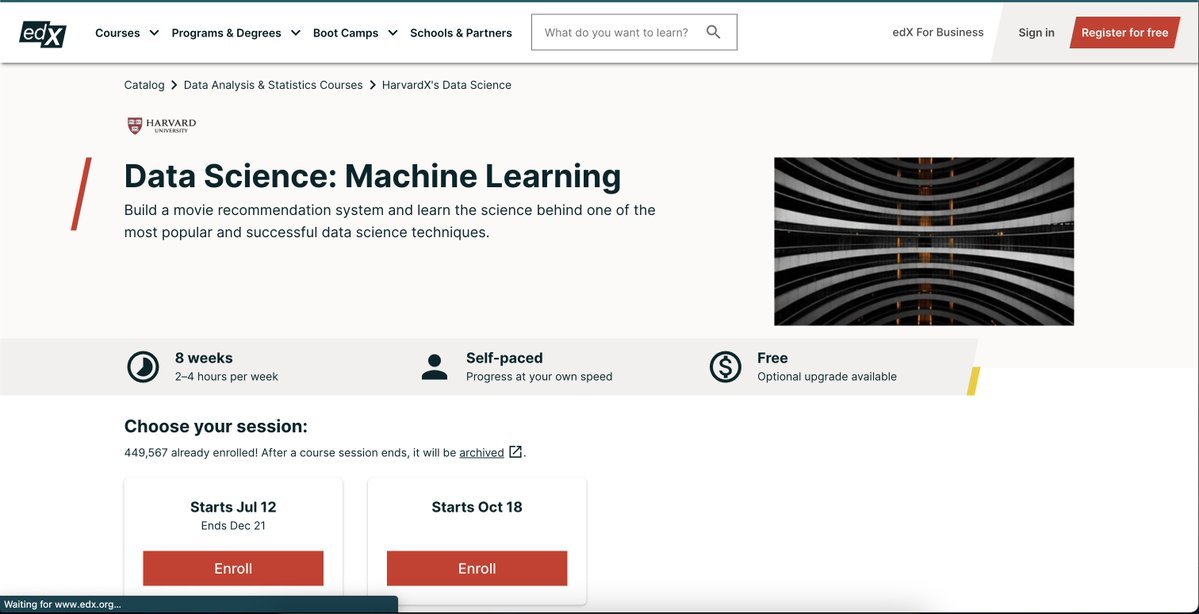1199x614 pixels.
Task: Click the person icon beside Self-paced
Action: point(434,367)
